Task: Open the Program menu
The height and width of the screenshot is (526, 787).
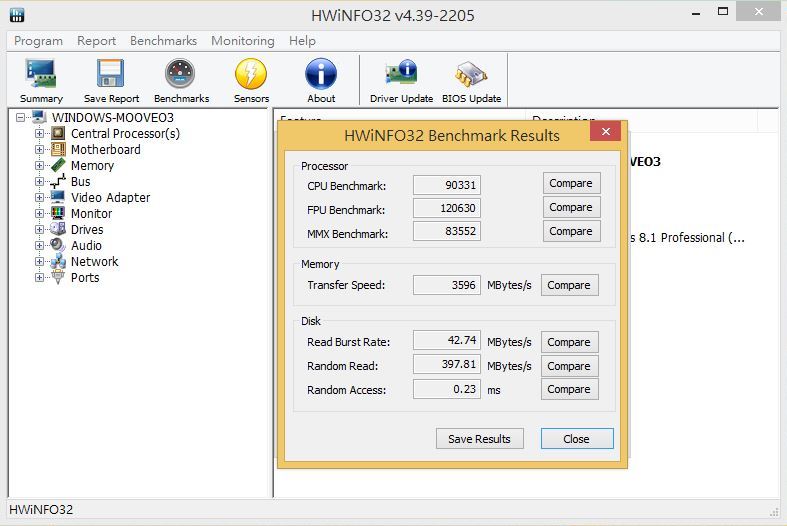Action: [x=39, y=41]
